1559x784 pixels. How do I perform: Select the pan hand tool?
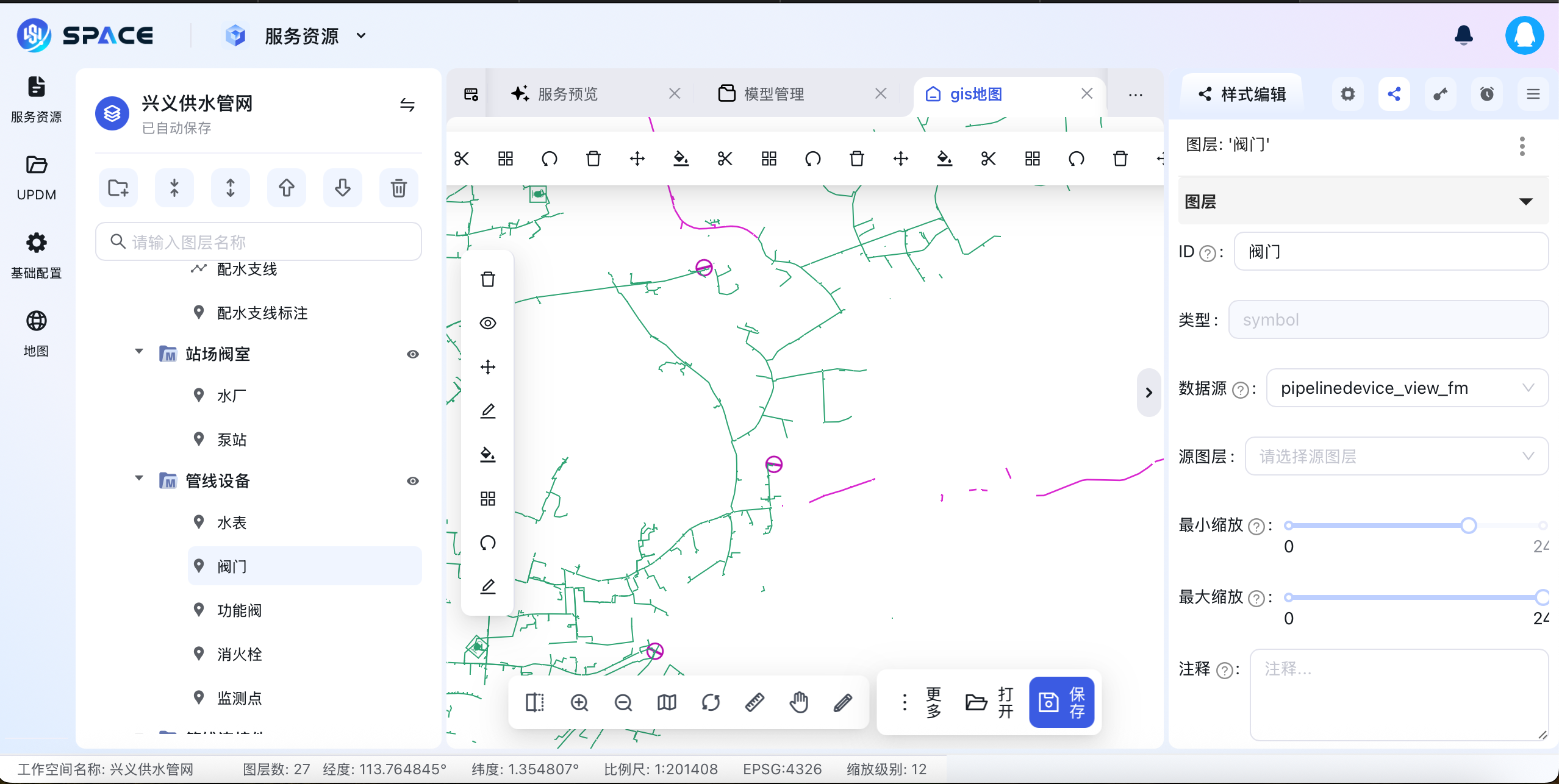click(798, 702)
